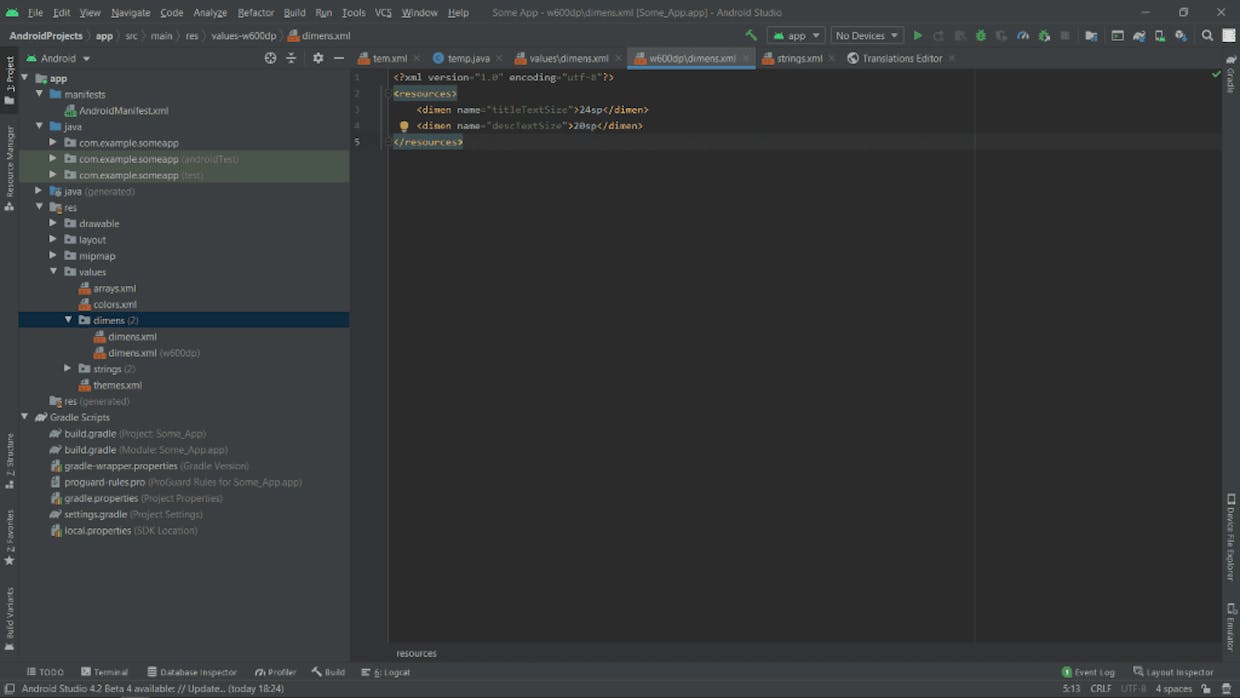
Task: Select dimens.xml (w600dp) file
Action: [x=153, y=352]
